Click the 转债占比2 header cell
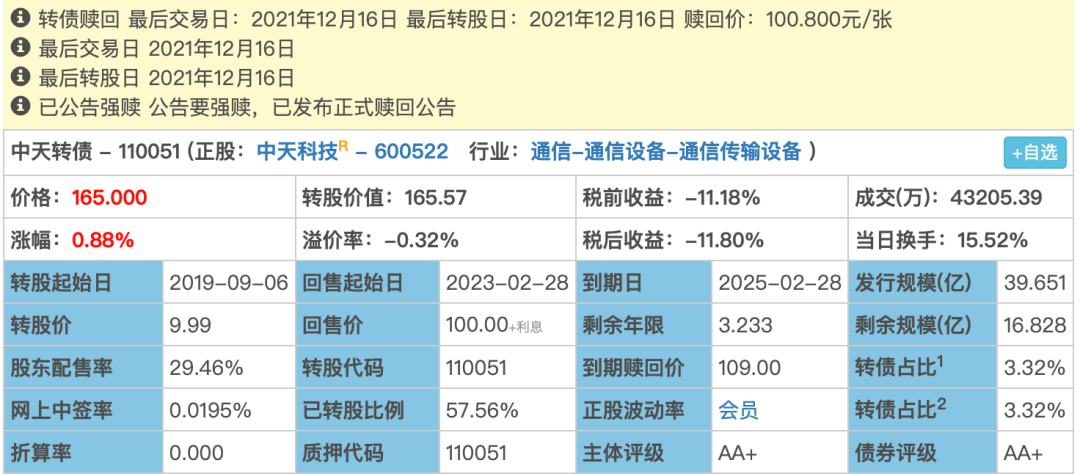 pyautogui.click(x=922, y=411)
